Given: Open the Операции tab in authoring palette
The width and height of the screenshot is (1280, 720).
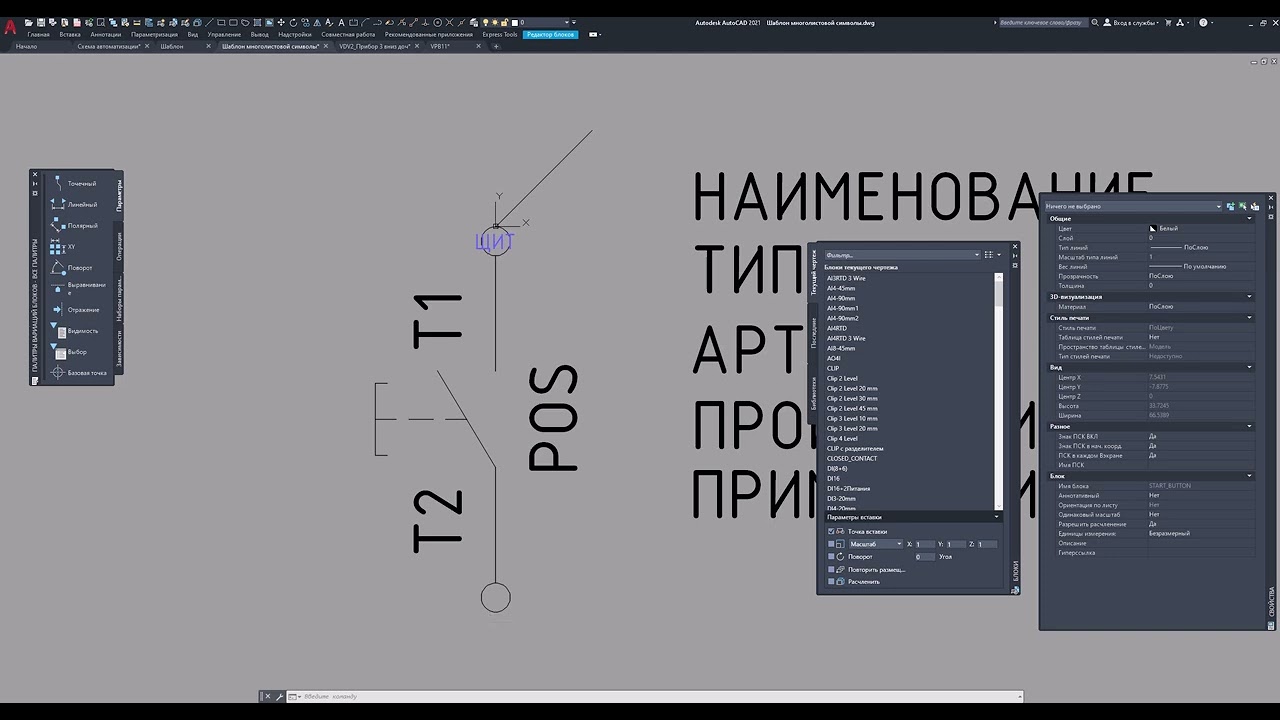Looking at the screenshot, I should click(x=118, y=246).
